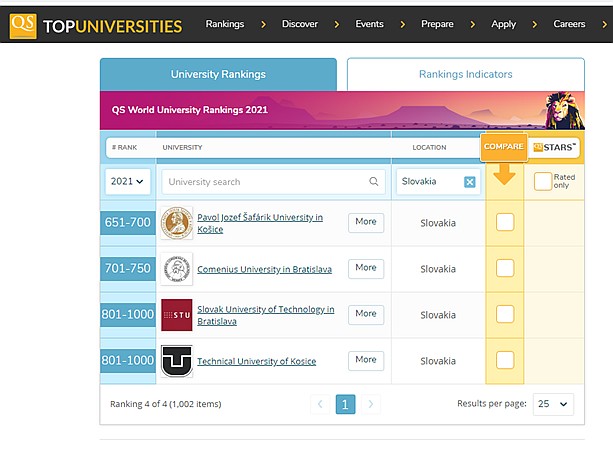This screenshot has width=613, height=462.
Task: Expand the Discover menu chevron
Action: (x=337, y=25)
